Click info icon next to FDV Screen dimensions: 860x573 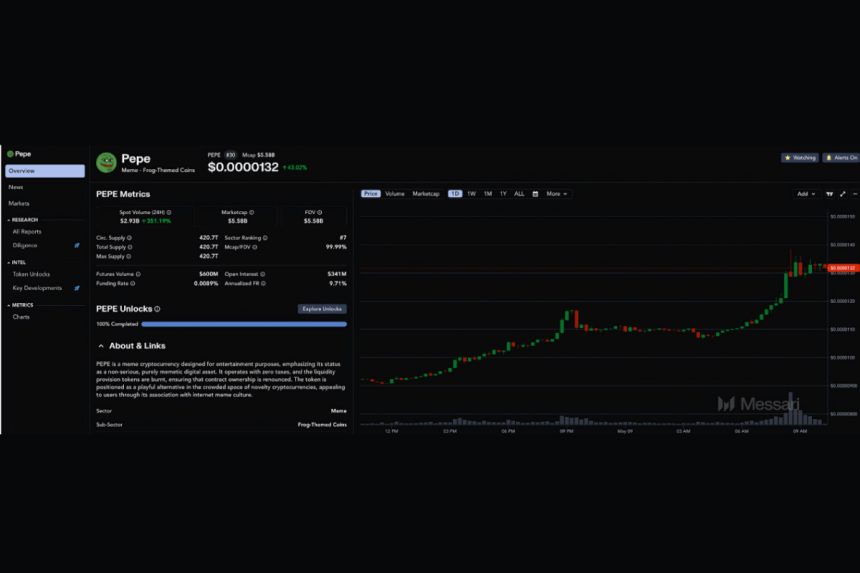click(x=319, y=212)
